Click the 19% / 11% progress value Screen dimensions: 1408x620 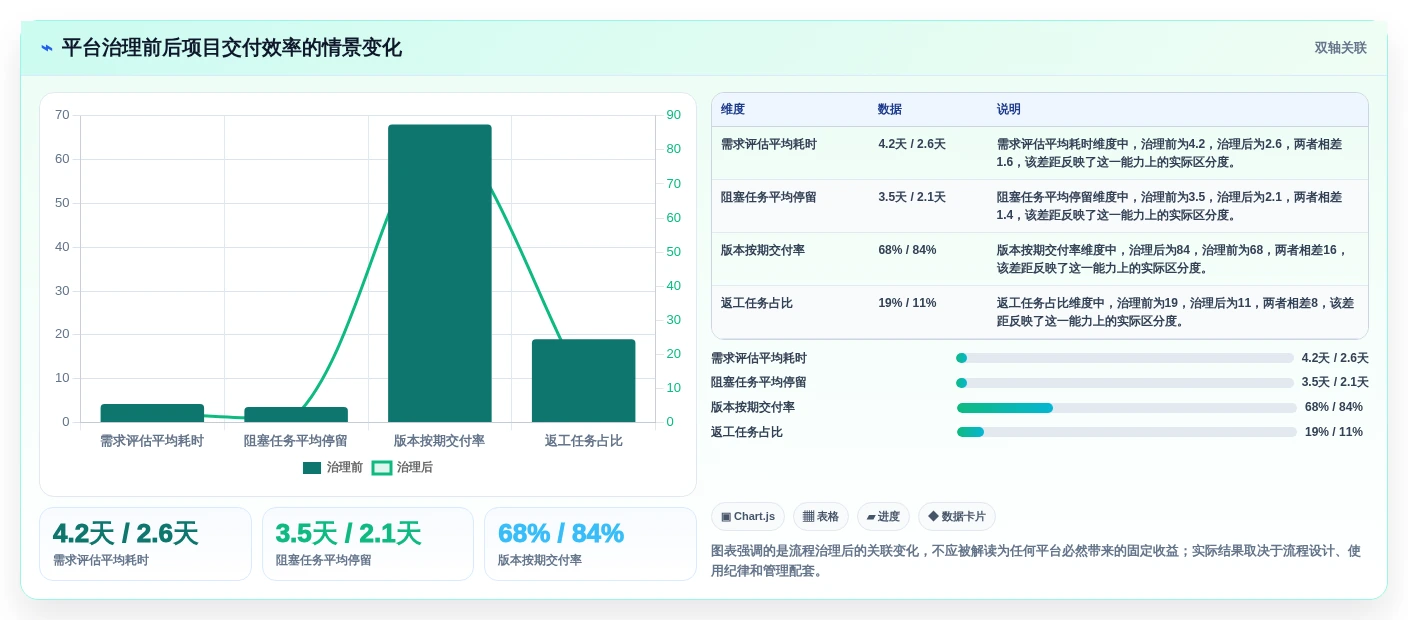coord(1334,432)
